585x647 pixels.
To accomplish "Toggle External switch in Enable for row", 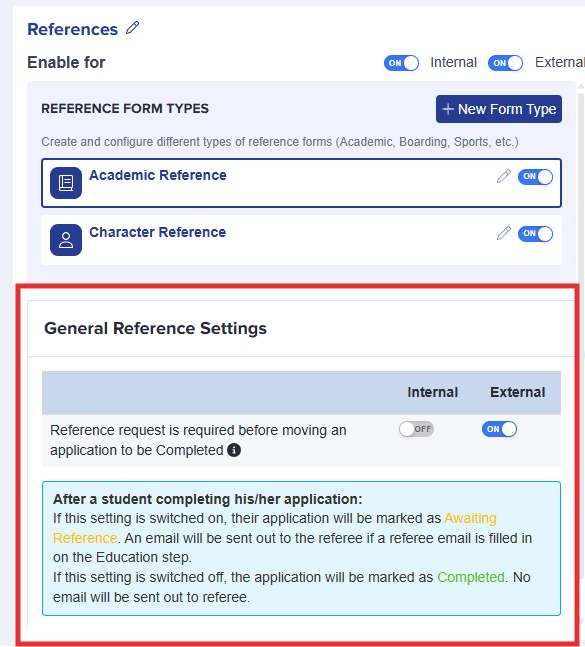I will [x=505, y=63].
